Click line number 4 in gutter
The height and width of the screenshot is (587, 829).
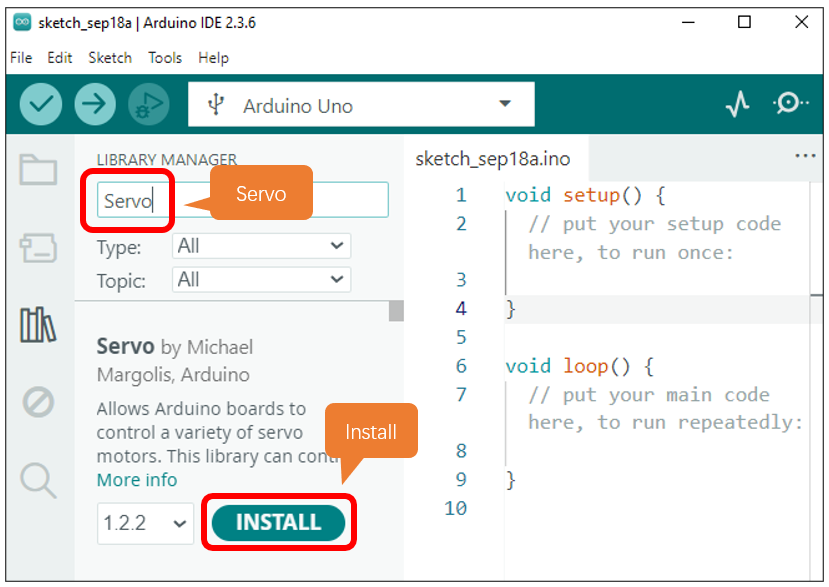[x=461, y=308]
